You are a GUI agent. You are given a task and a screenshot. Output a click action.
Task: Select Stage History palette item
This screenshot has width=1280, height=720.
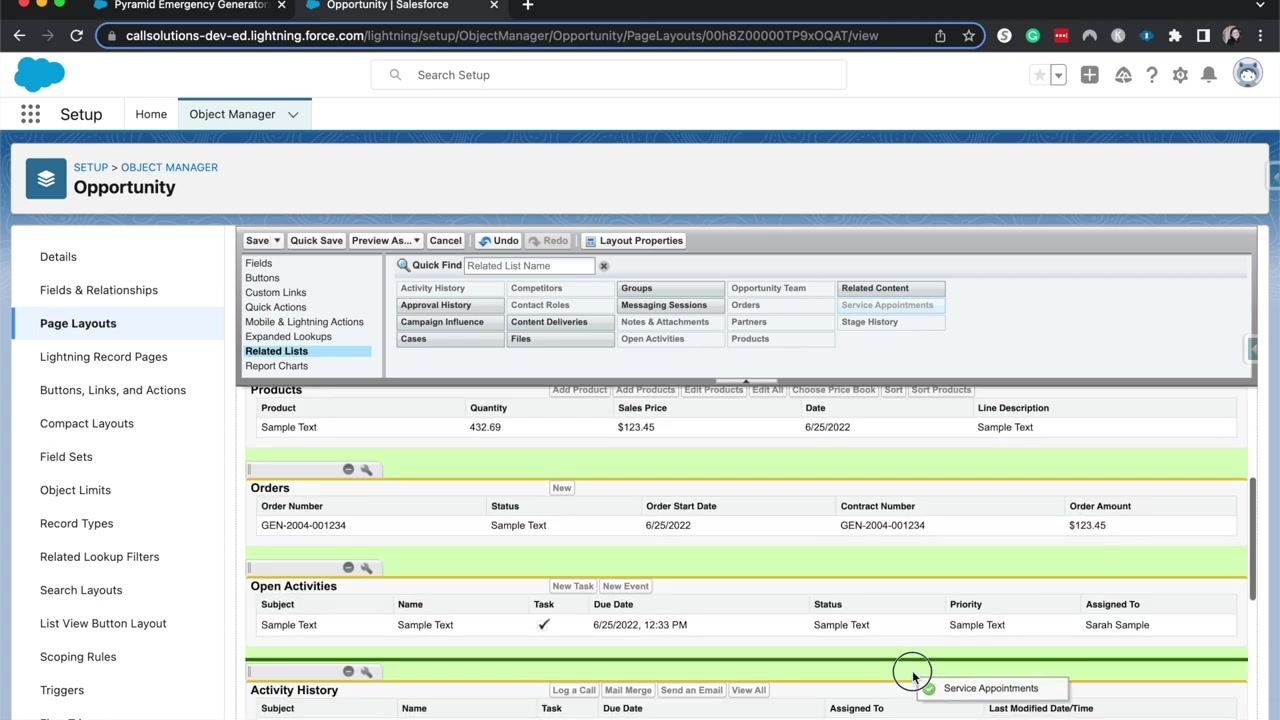pos(890,322)
